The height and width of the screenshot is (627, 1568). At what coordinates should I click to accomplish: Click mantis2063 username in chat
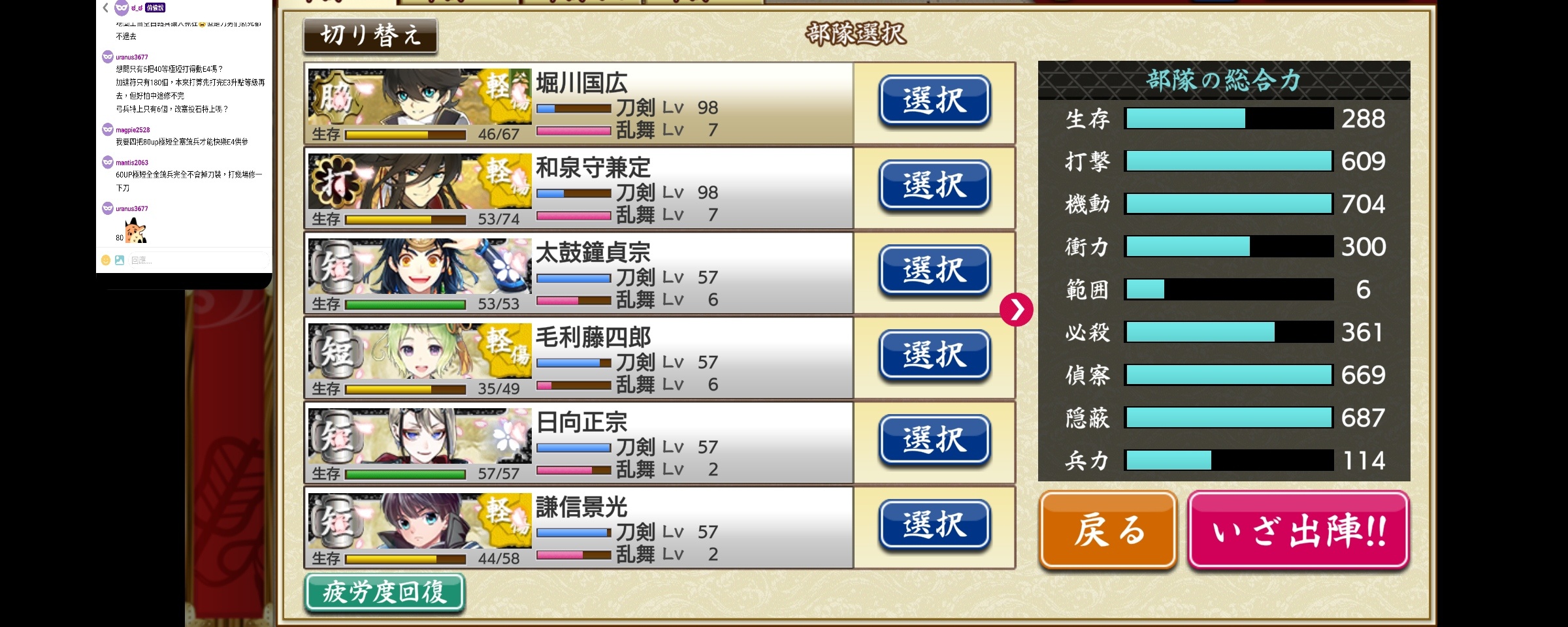pyautogui.click(x=132, y=163)
